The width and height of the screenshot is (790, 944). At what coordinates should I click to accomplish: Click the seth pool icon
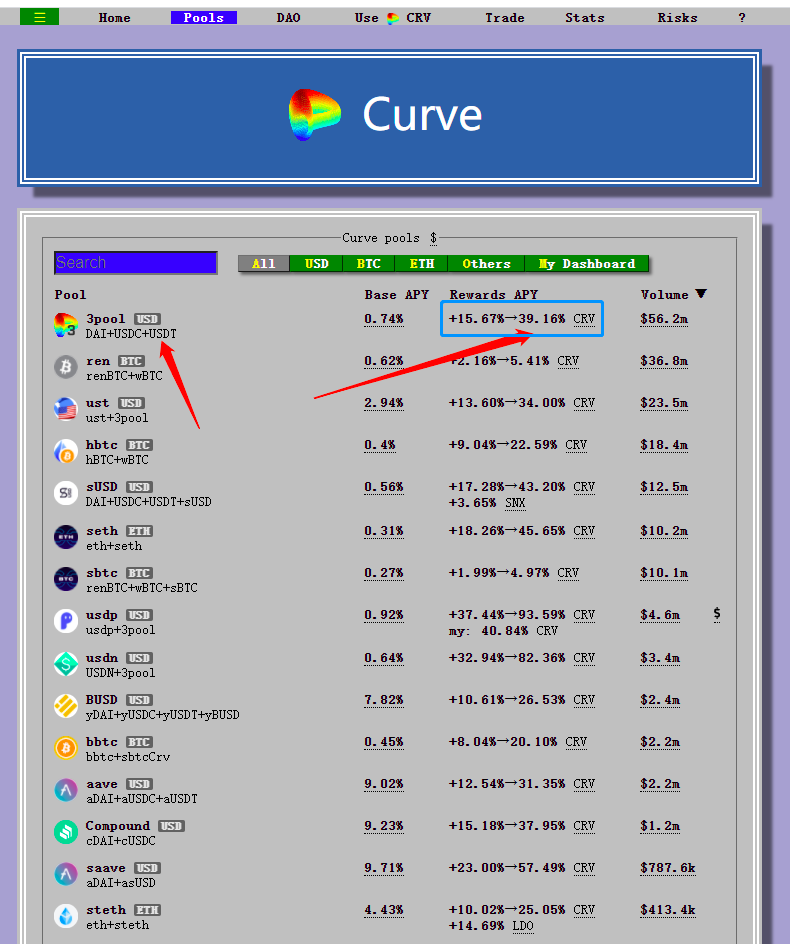[66, 537]
